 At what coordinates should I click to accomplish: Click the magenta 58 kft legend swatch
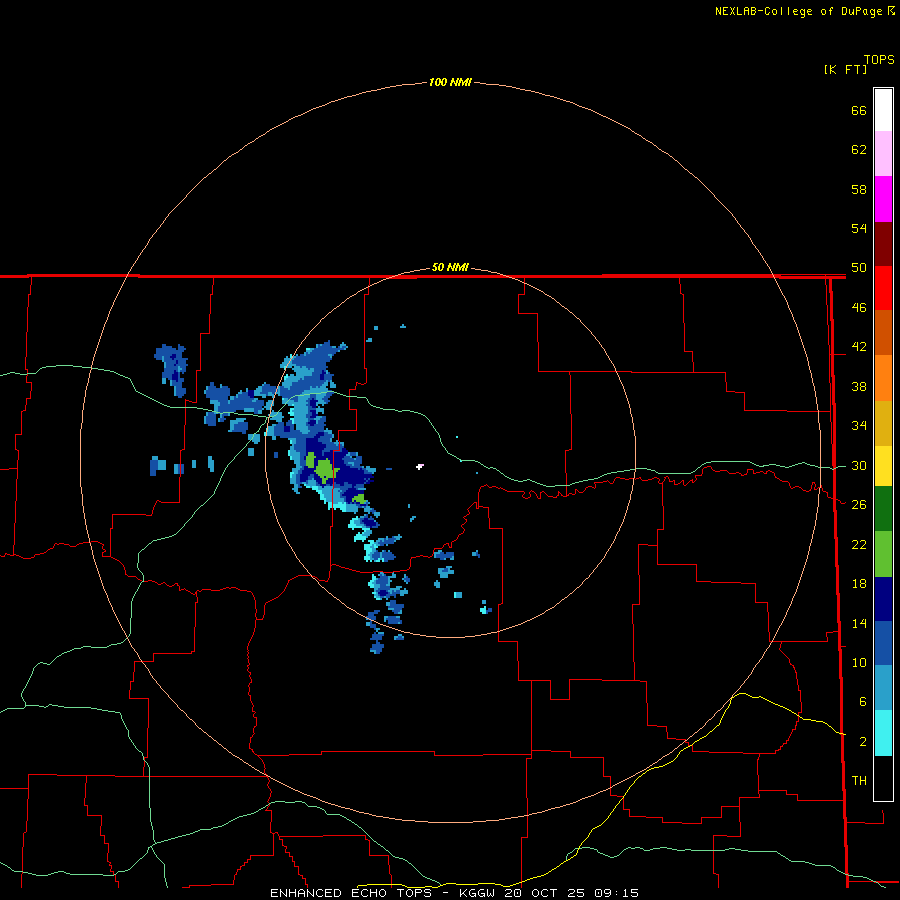click(x=883, y=199)
